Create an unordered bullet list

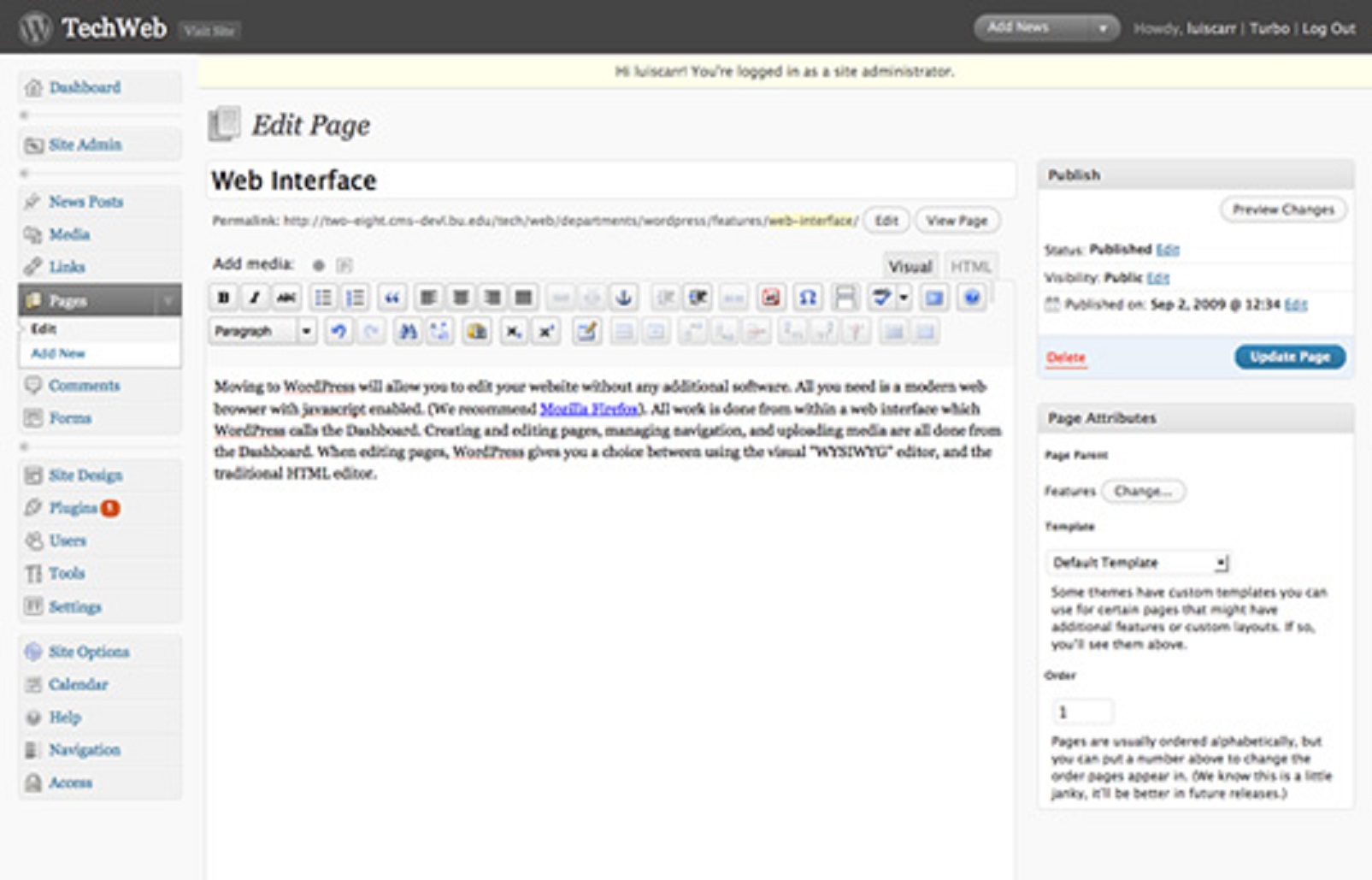tap(323, 298)
